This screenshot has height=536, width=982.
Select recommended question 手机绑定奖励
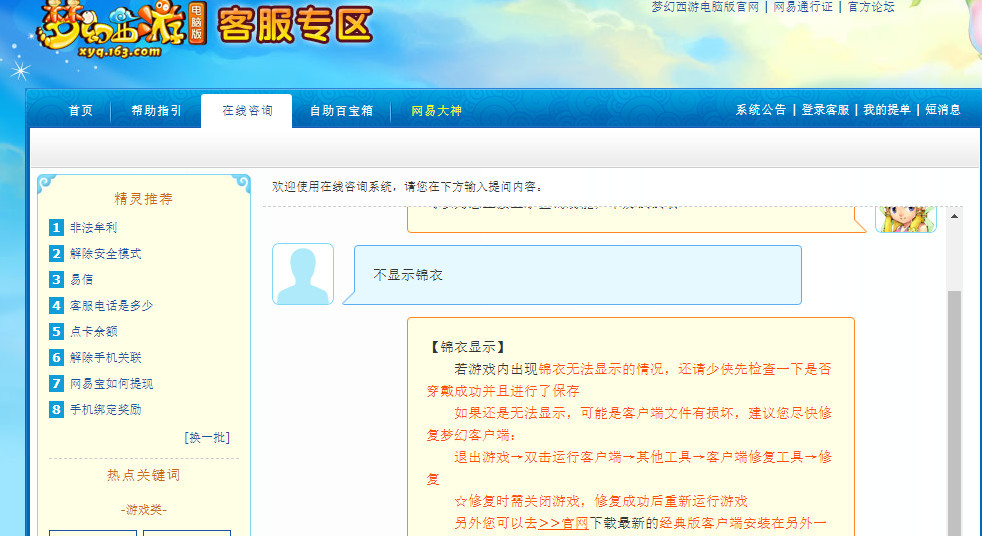(x=105, y=410)
